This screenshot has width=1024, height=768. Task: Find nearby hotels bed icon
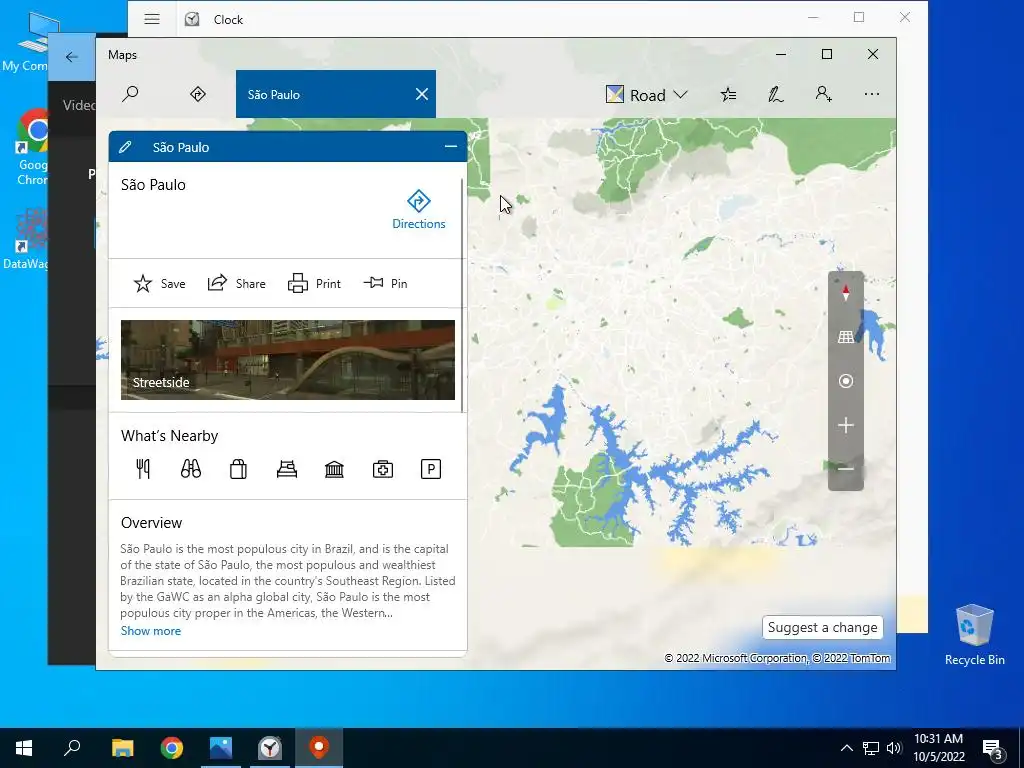pos(287,469)
